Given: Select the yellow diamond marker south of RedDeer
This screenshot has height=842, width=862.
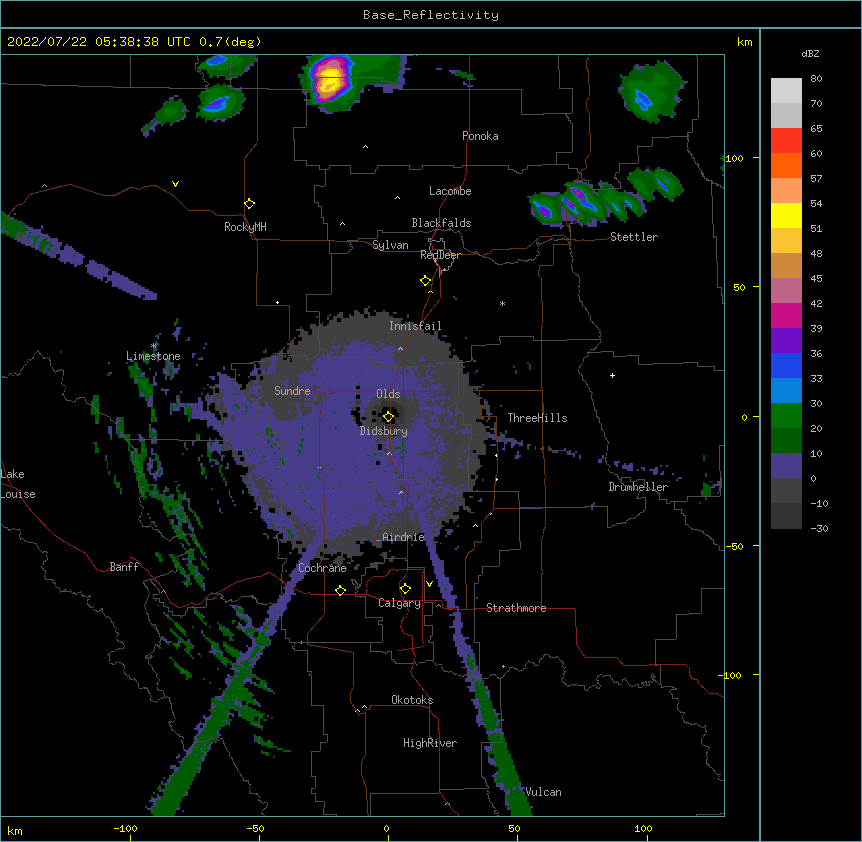Looking at the screenshot, I should coord(425,280).
